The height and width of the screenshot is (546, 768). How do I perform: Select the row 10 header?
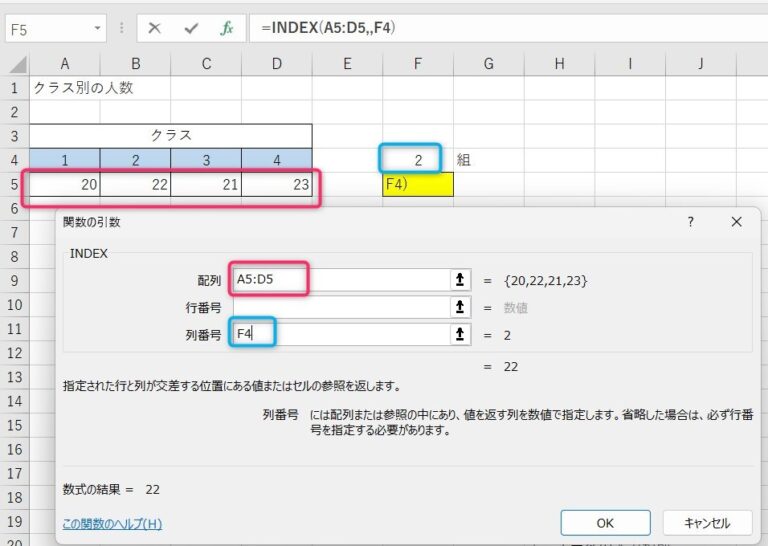[x=15, y=305]
